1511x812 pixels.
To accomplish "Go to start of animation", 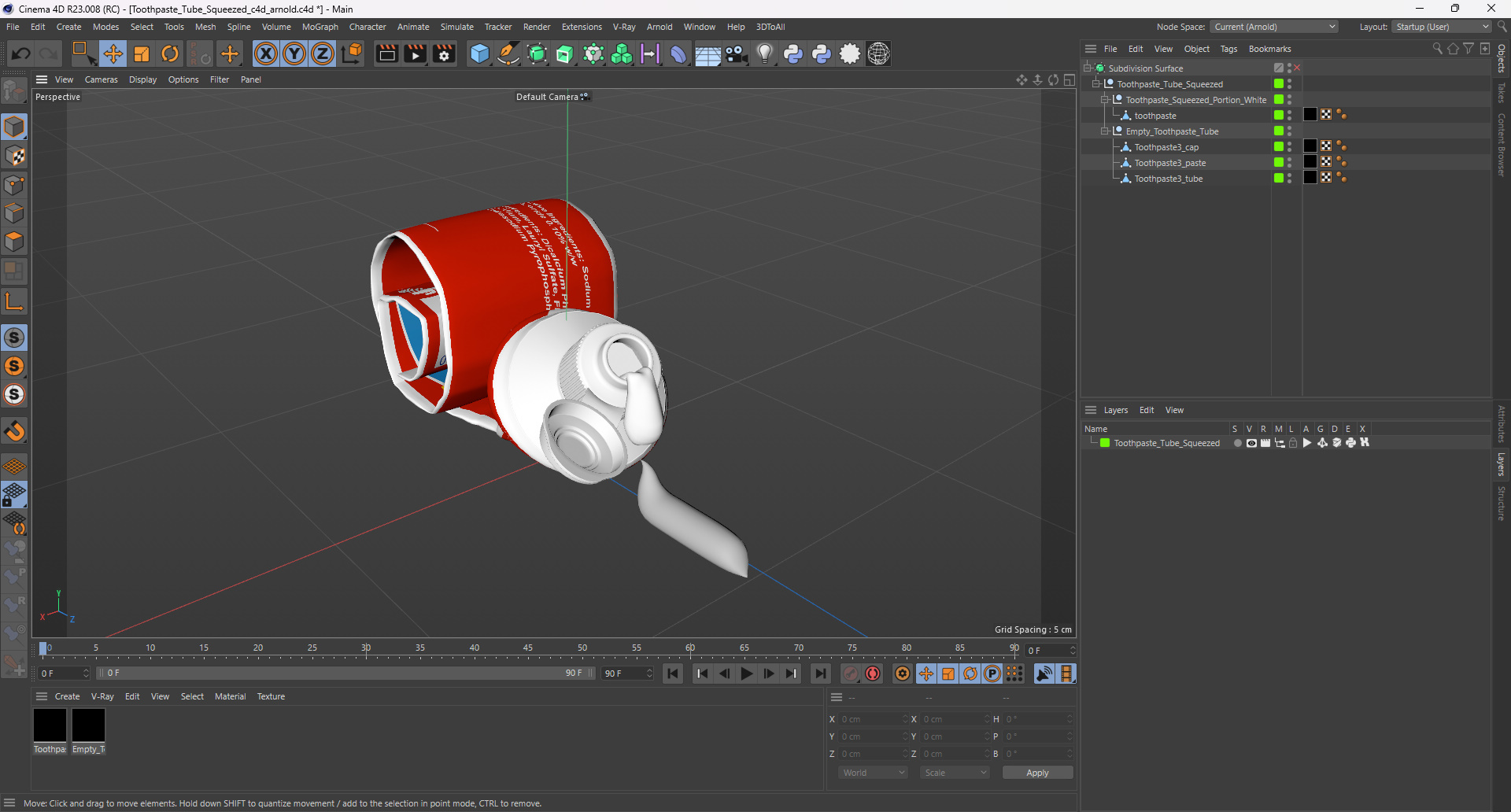I will (673, 674).
